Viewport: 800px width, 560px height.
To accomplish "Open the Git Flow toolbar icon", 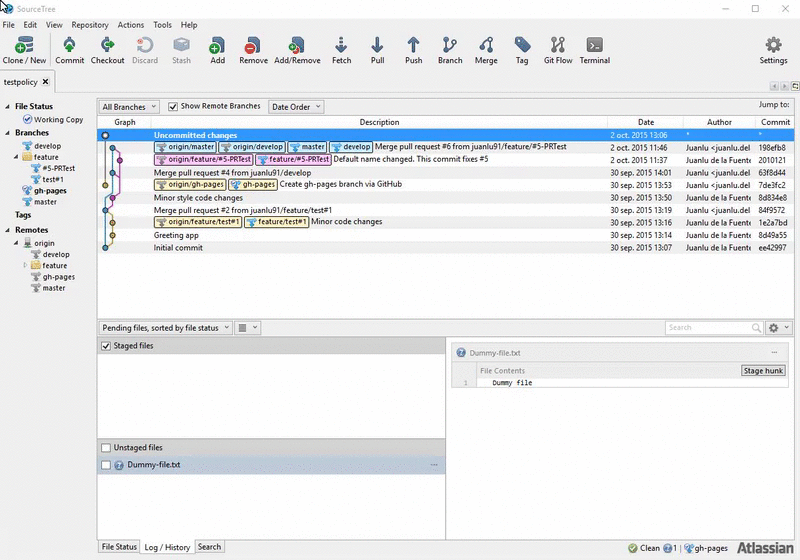I will 558,50.
